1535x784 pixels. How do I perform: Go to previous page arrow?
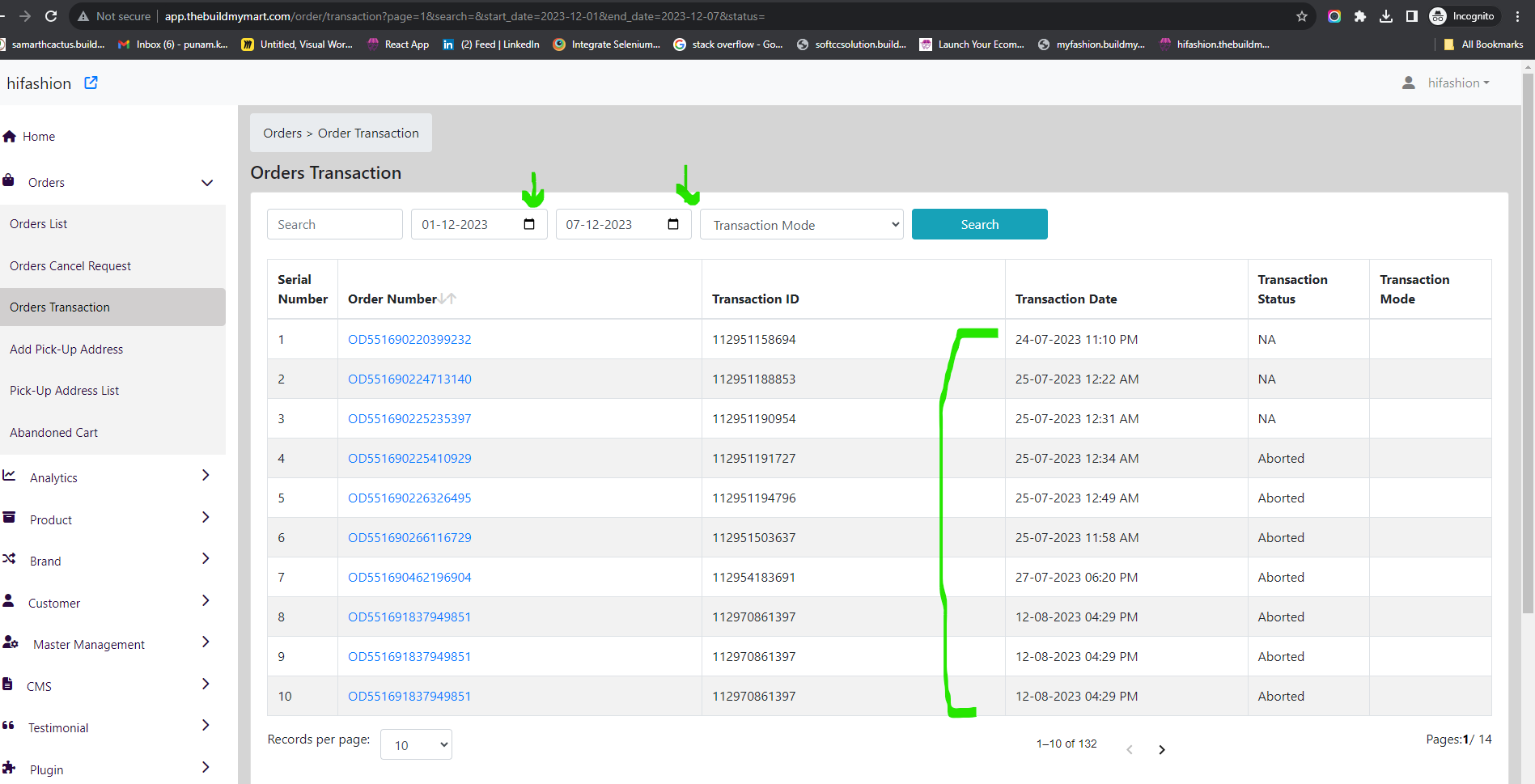1130,750
